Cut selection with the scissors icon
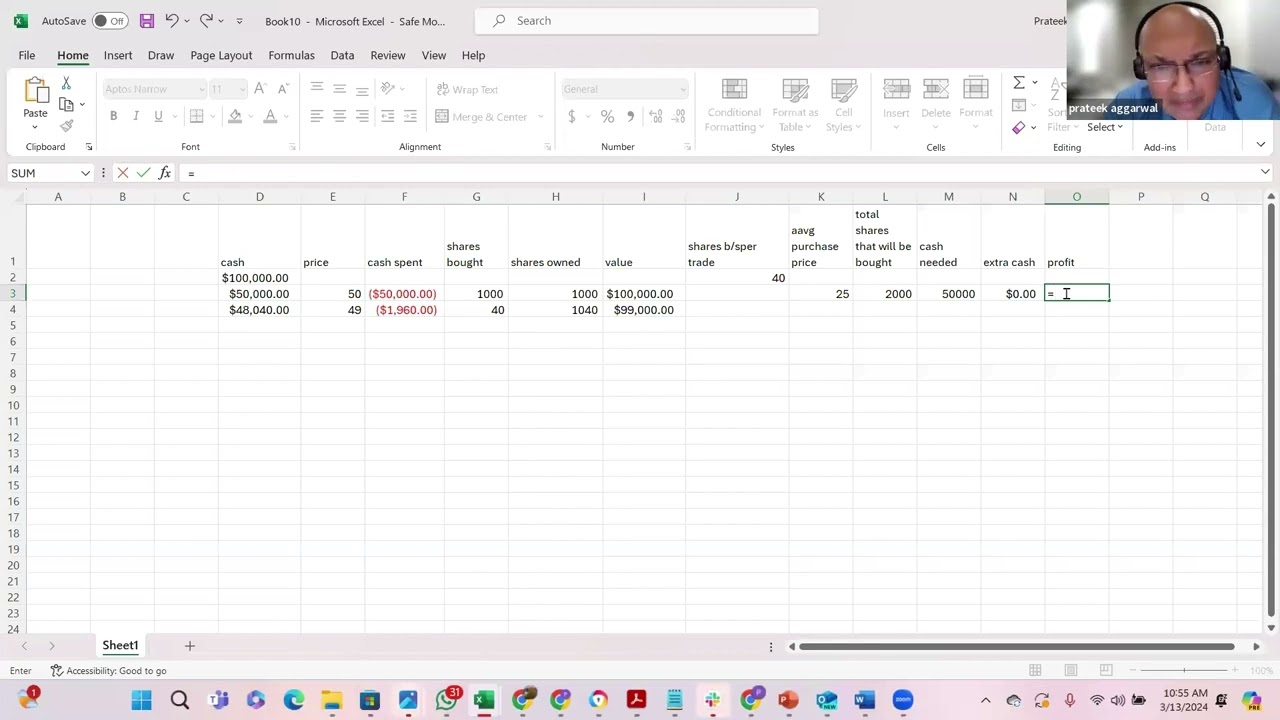Image resolution: width=1280 pixels, height=720 pixels. (66, 83)
